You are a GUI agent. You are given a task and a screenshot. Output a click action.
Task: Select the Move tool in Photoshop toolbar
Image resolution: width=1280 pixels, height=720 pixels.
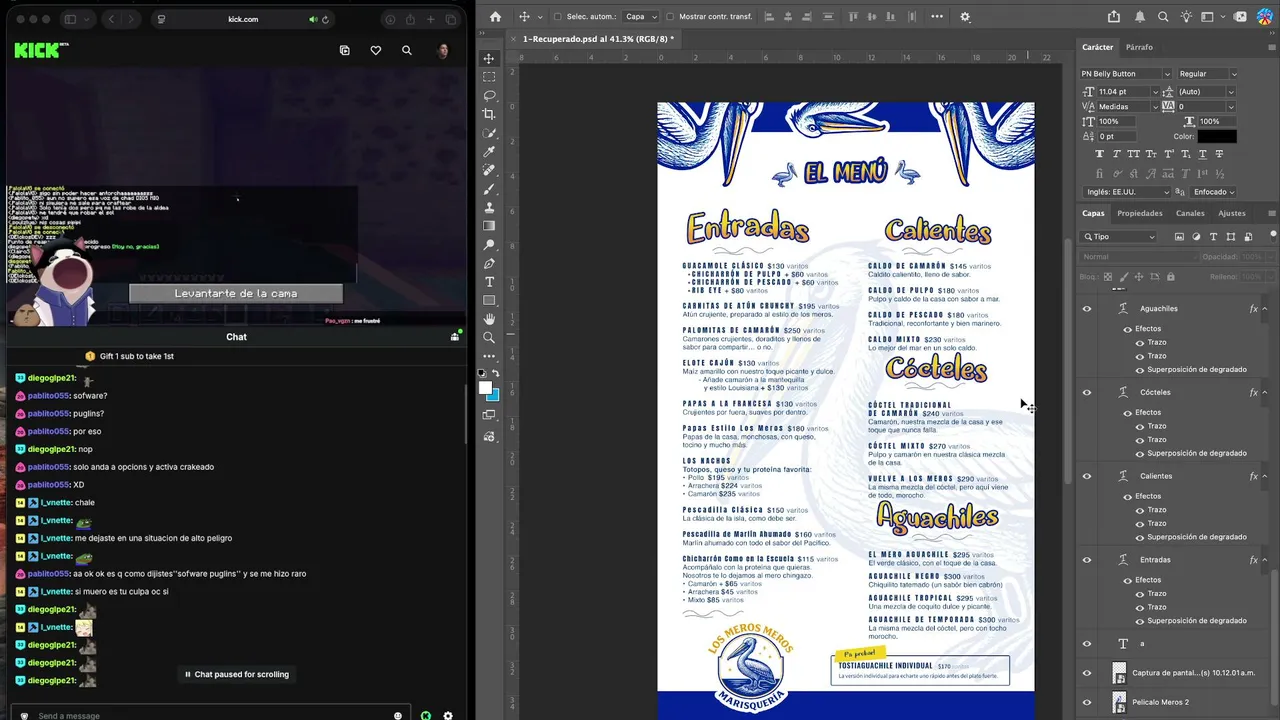pos(489,58)
